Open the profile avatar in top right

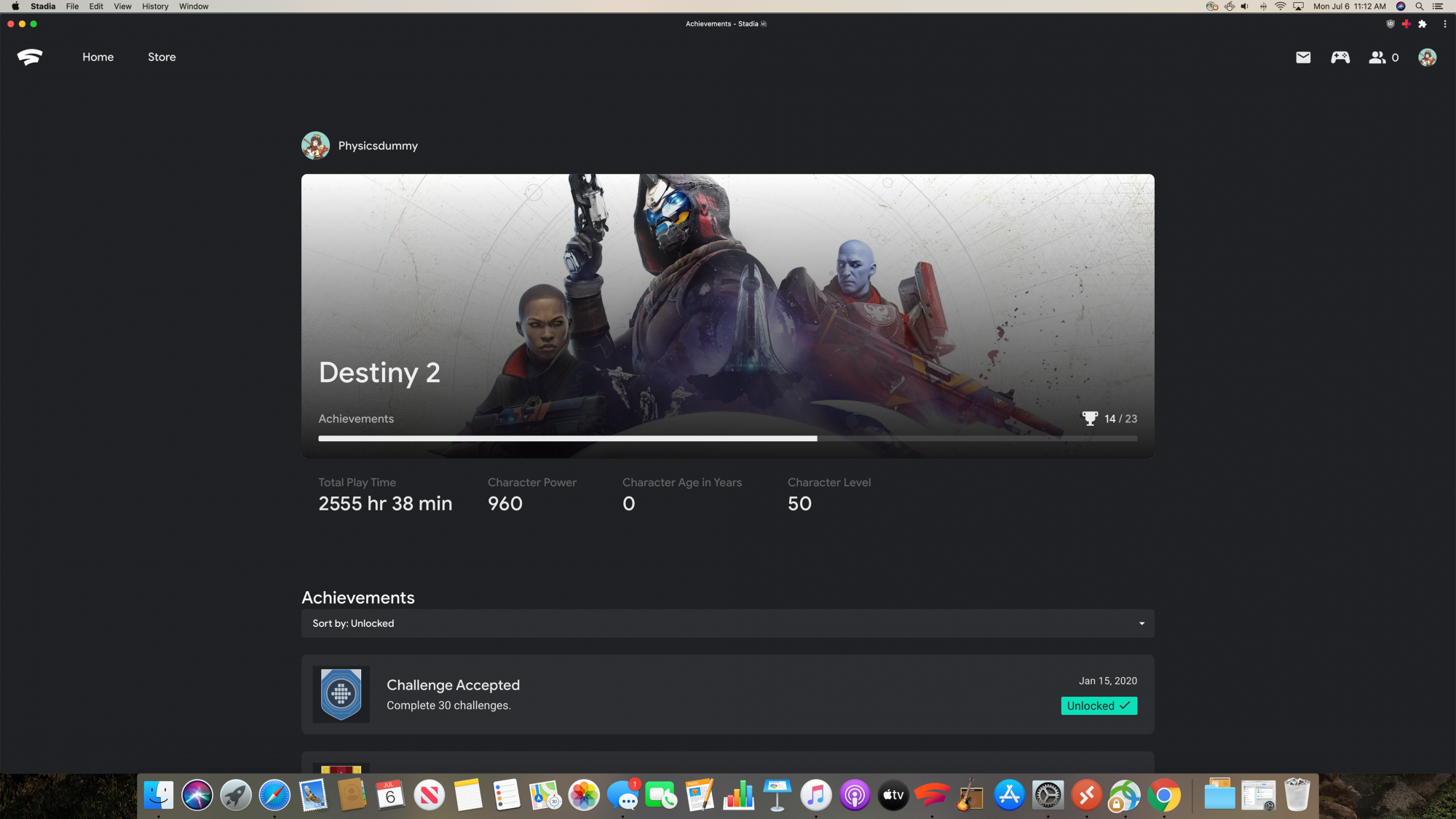coord(1427,58)
